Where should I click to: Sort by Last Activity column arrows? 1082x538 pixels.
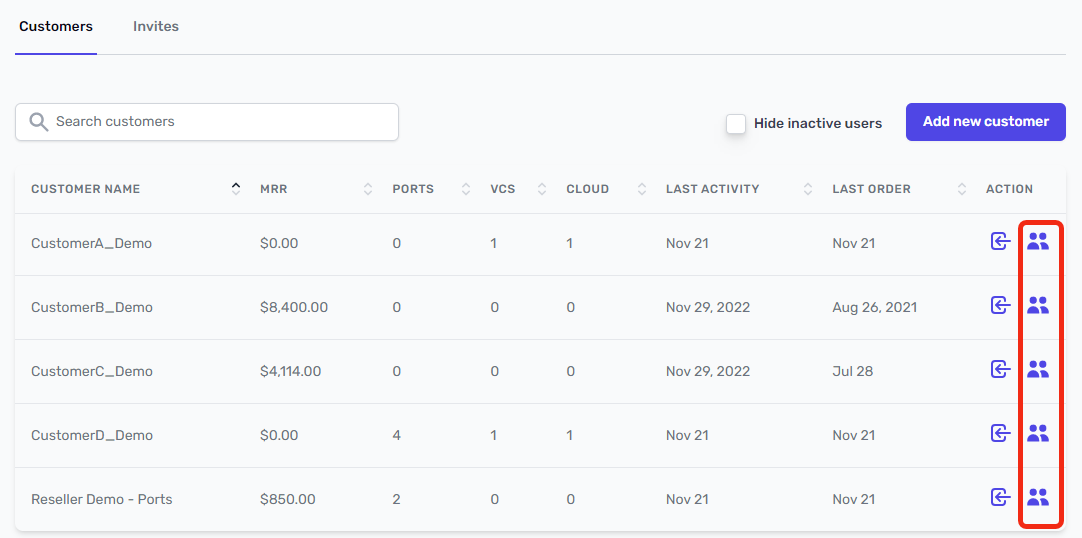(808, 189)
